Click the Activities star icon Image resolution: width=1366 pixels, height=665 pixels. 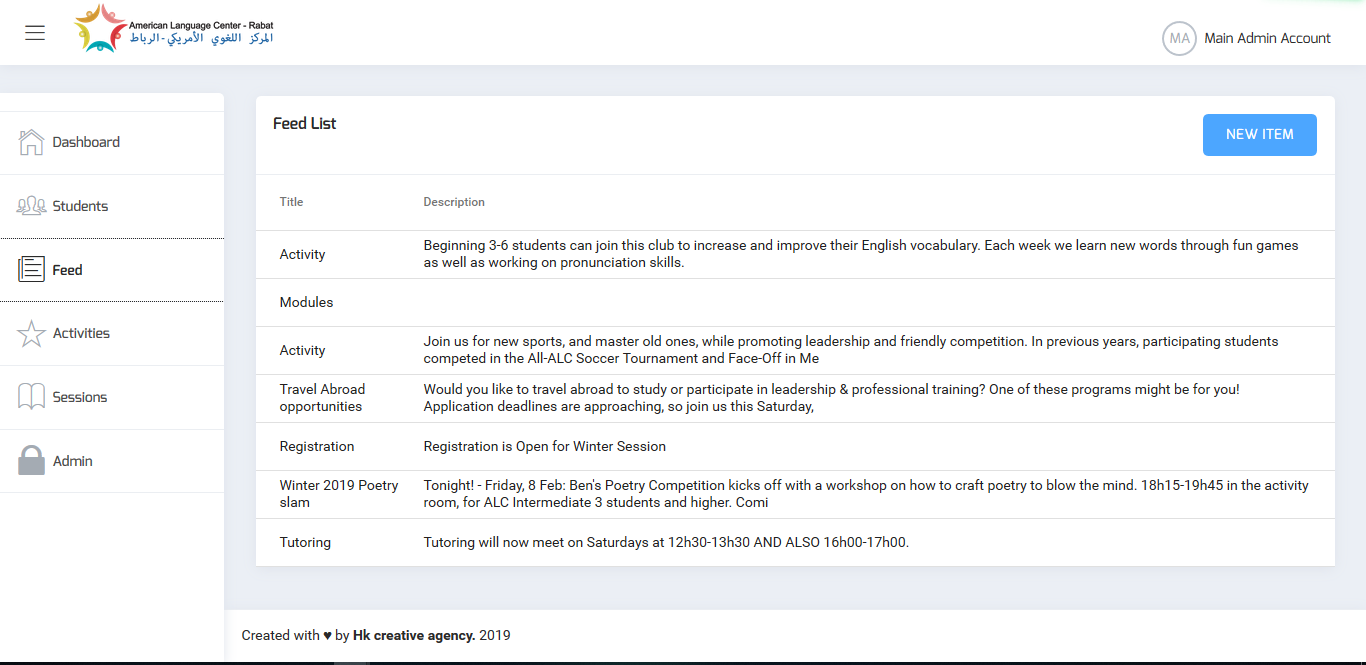coord(32,333)
